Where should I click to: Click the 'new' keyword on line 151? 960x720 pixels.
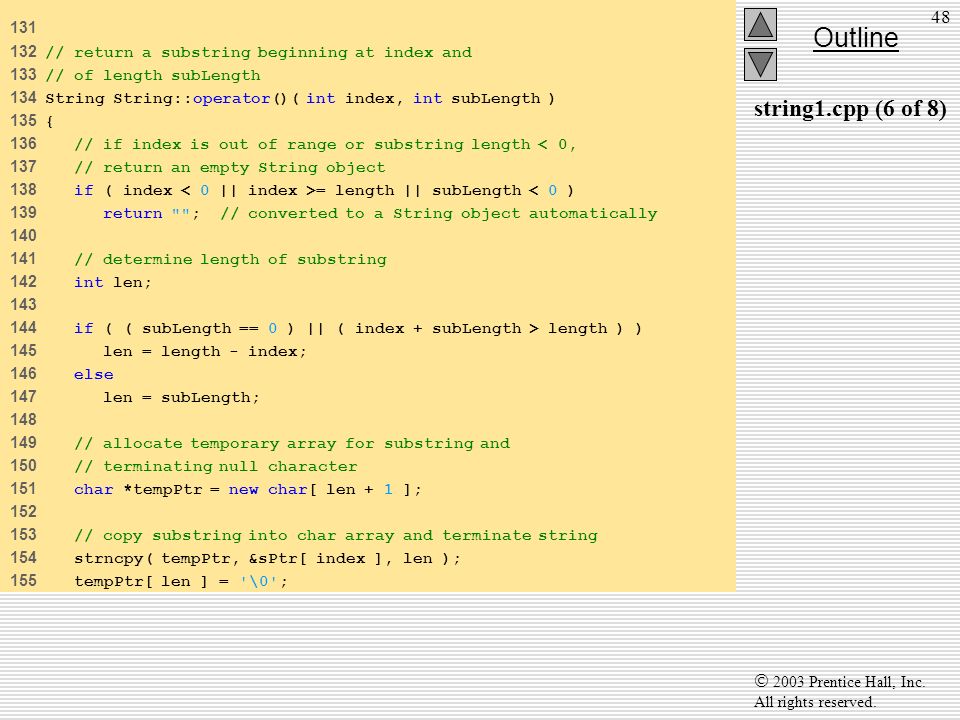243,490
